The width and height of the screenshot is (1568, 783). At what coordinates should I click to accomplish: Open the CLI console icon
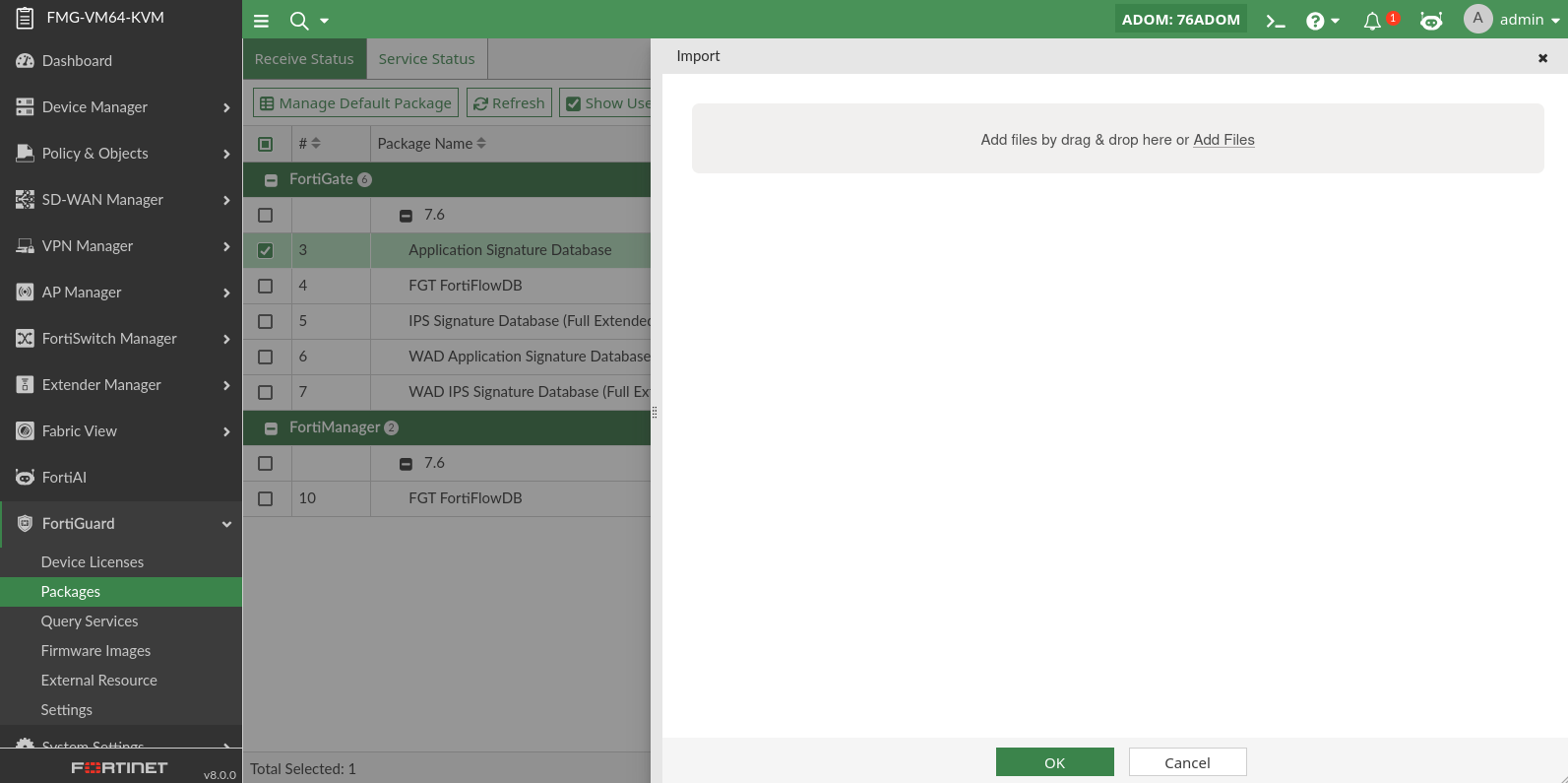[x=1276, y=21]
